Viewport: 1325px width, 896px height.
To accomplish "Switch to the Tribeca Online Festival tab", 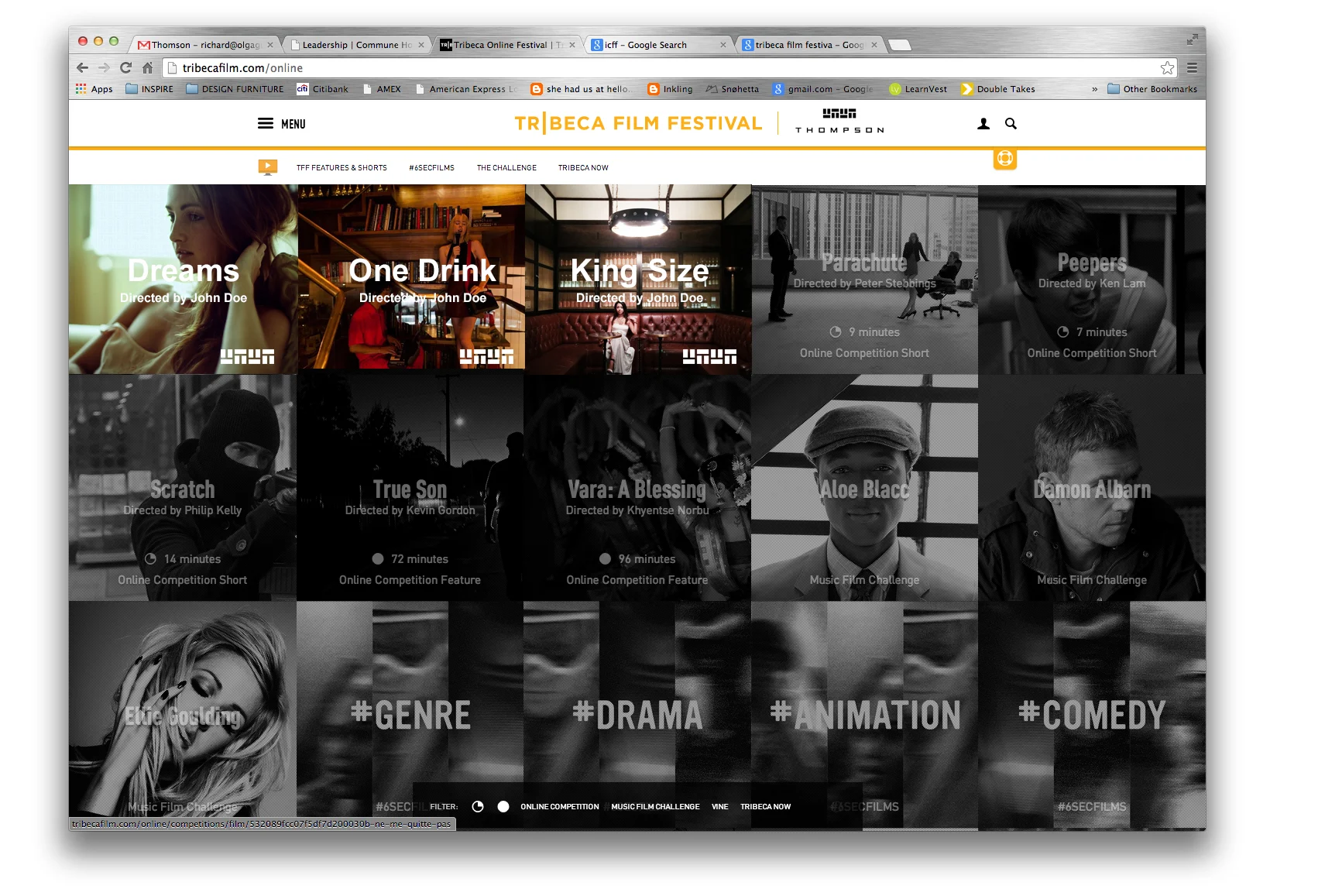I will point(503,44).
